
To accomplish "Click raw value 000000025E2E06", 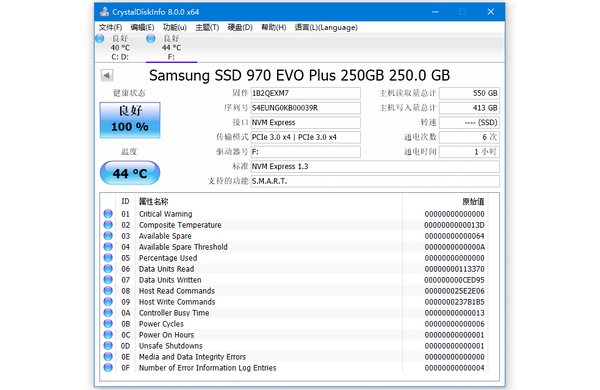I will (x=454, y=291).
